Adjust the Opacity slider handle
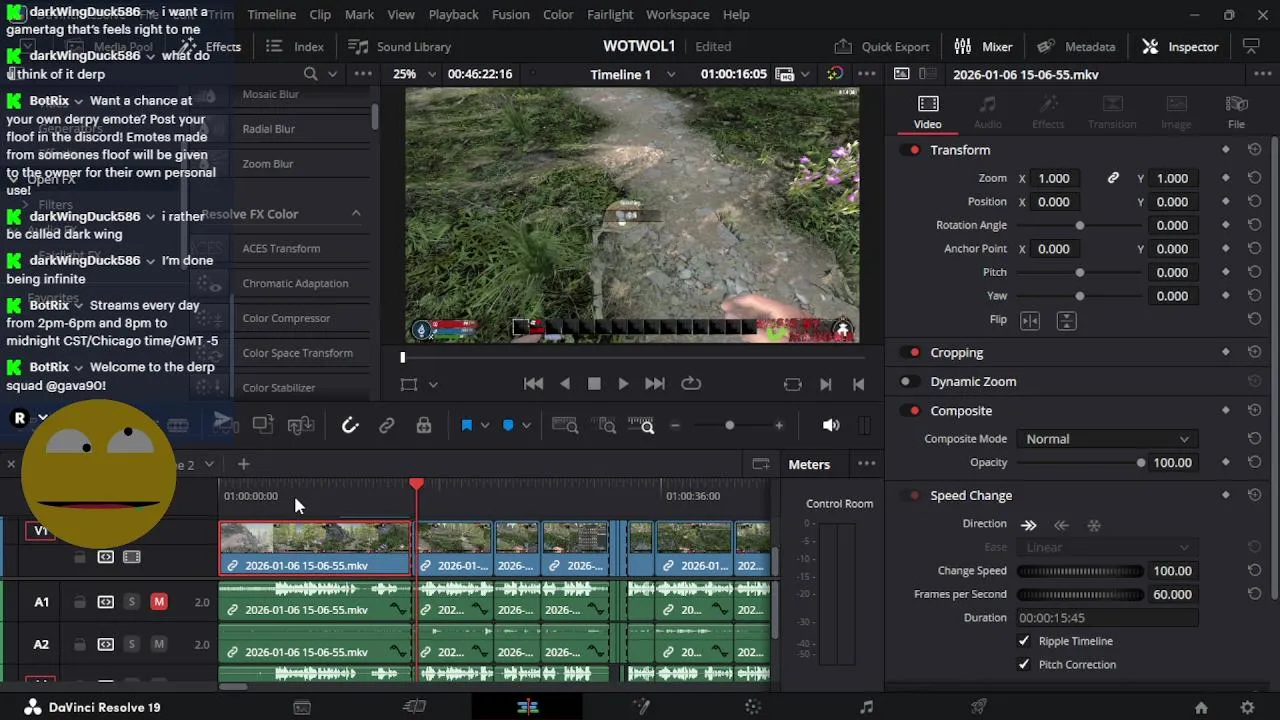Viewport: 1280px width, 720px height. click(1140, 463)
